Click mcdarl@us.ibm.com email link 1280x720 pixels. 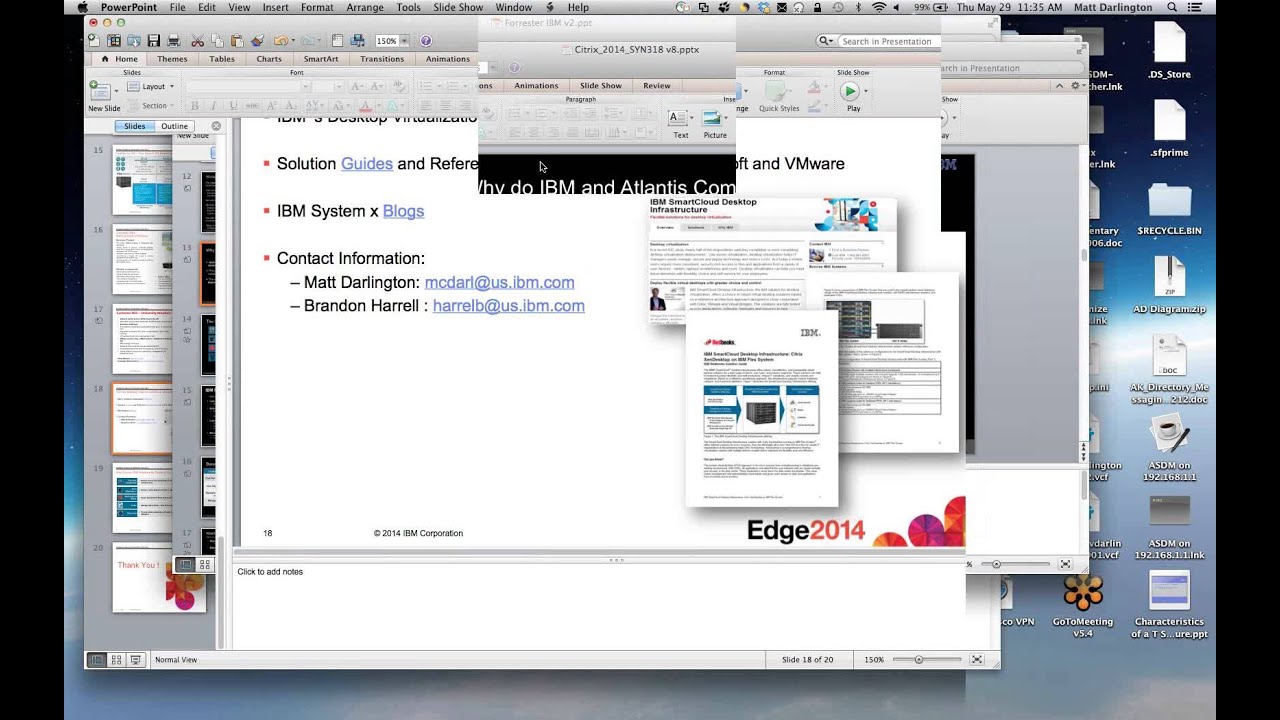[499, 282]
